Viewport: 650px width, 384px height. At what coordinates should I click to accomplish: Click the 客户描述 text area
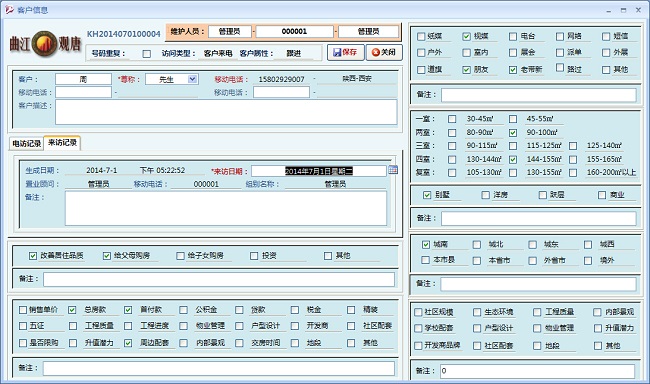pos(226,112)
